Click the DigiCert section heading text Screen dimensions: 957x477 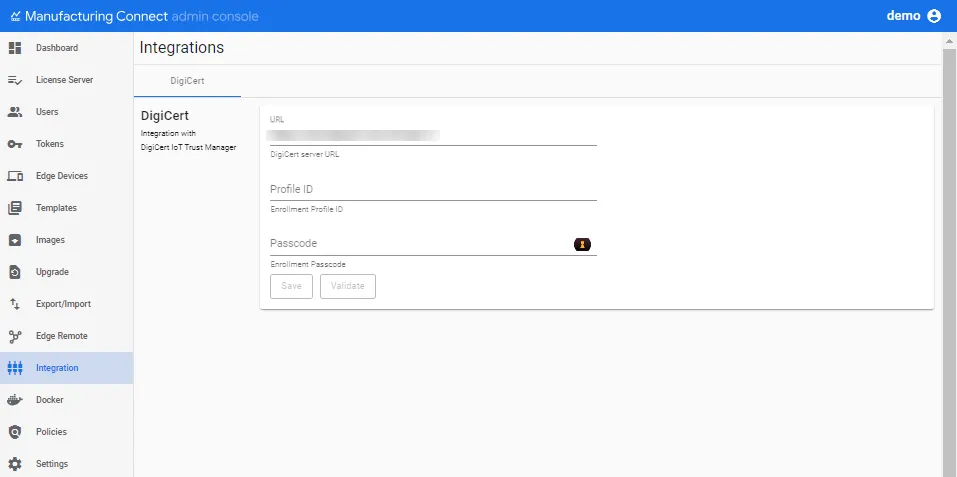tap(165, 116)
